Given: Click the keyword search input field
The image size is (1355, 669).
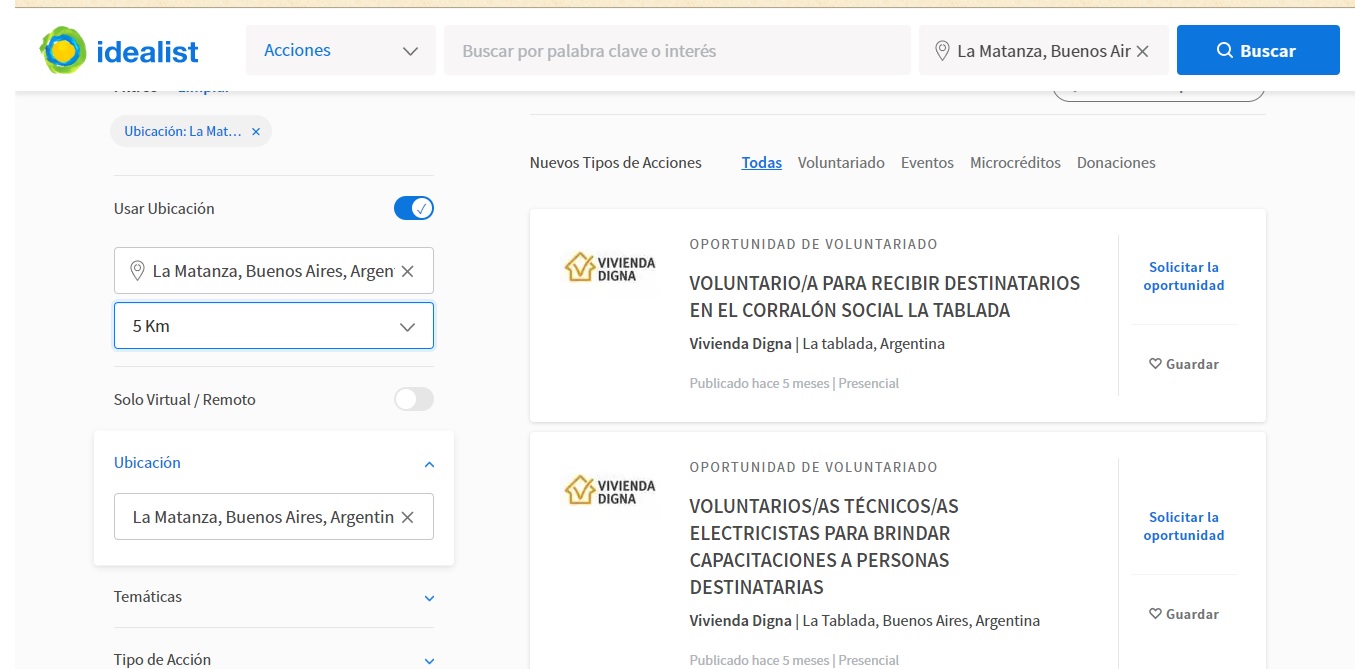Looking at the screenshot, I should (x=677, y=49).
